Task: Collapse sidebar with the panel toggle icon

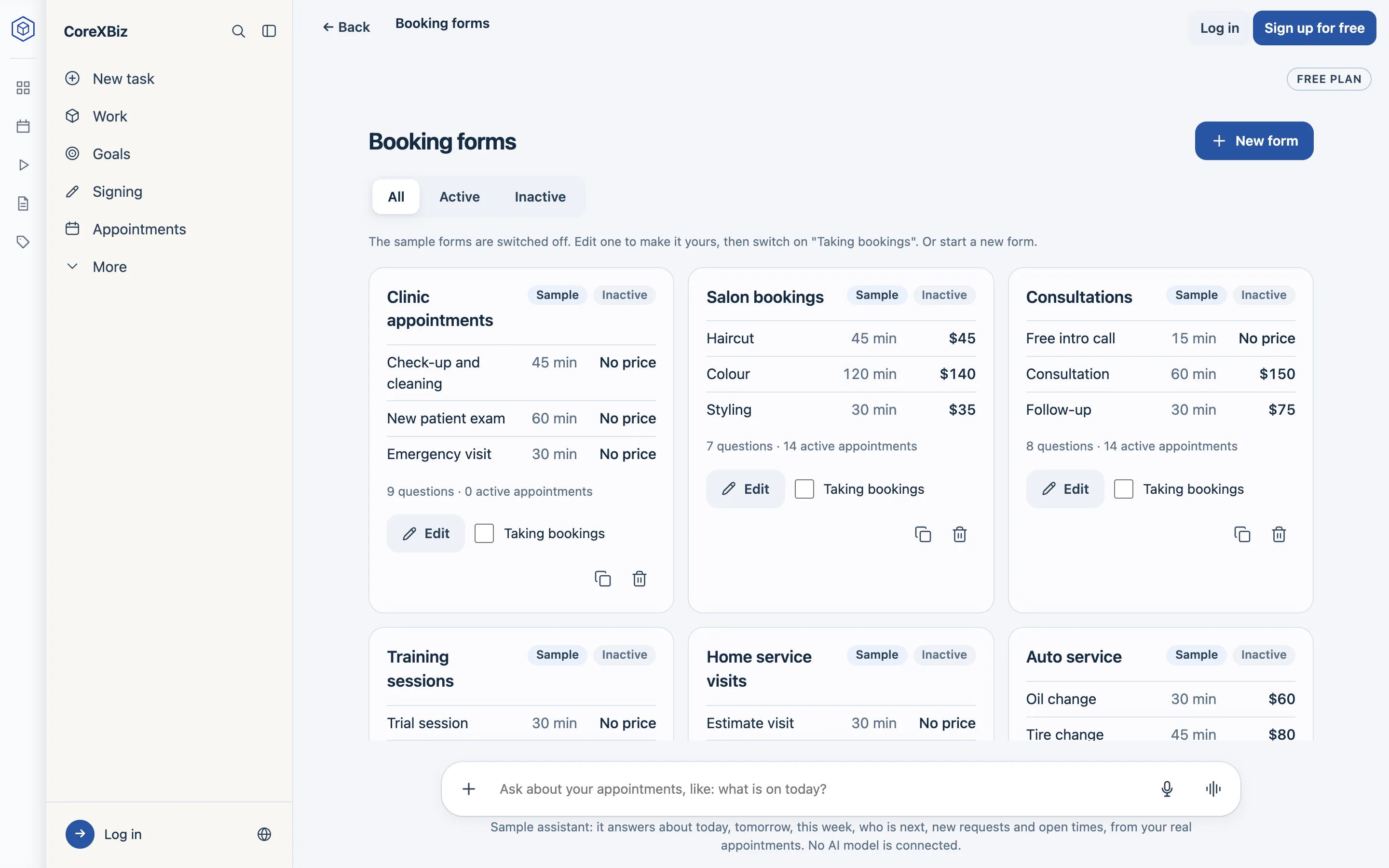Action: pos(269,31)
